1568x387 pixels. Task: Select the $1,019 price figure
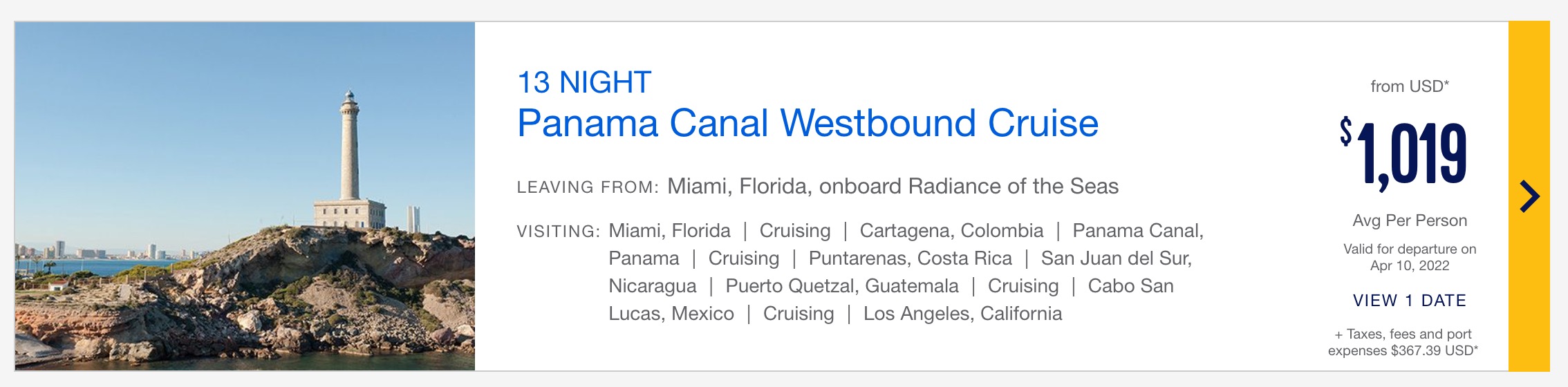tap(1403, 153)
